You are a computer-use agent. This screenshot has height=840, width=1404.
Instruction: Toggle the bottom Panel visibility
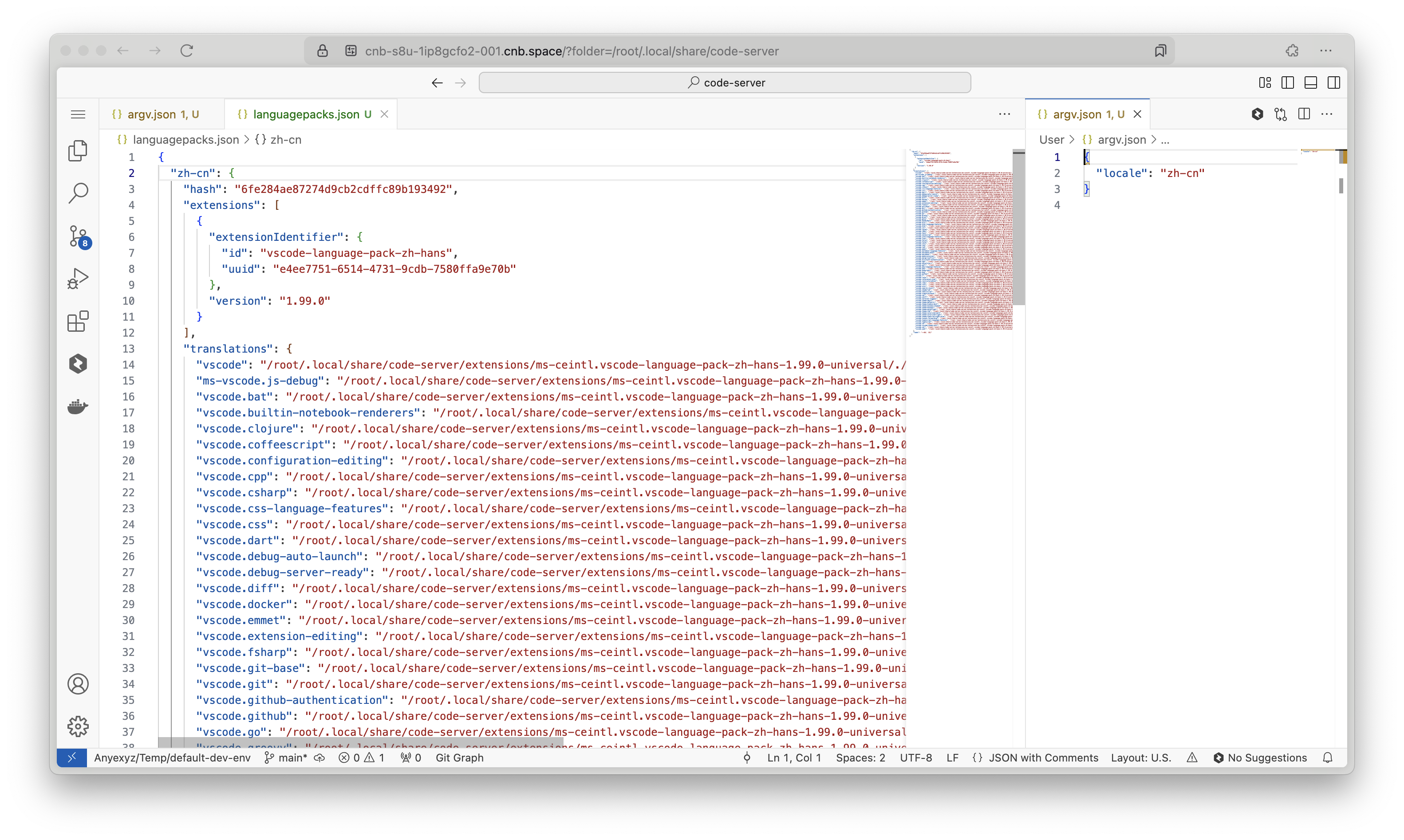1310,82
